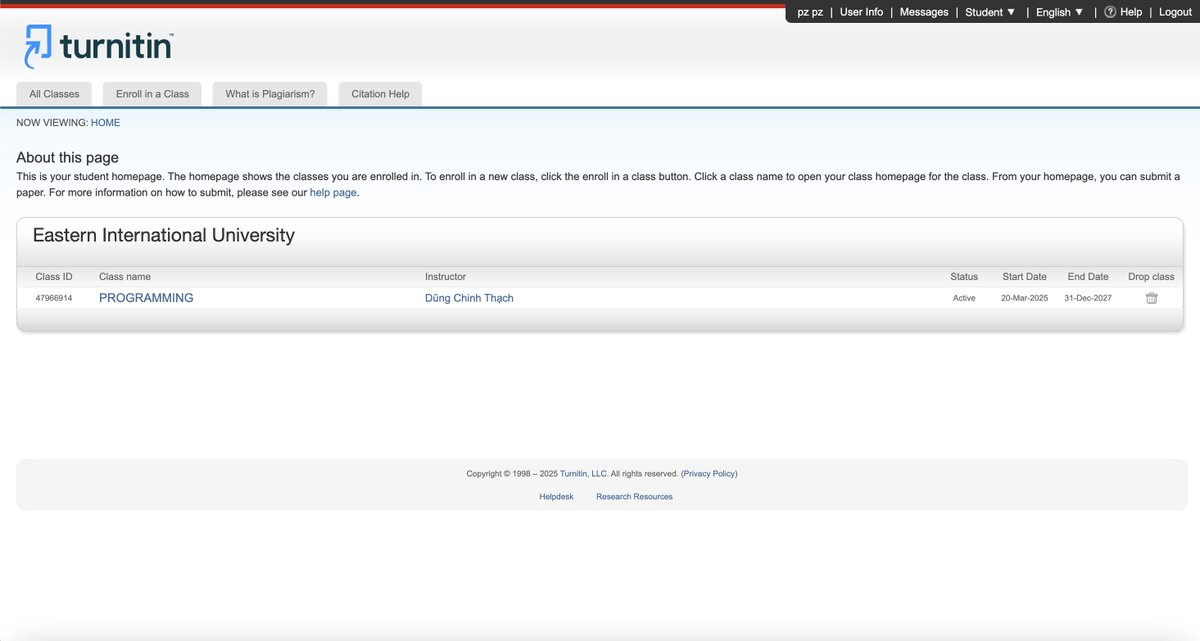
Task: Open Messages in top bar
Action: coord(924,12)
